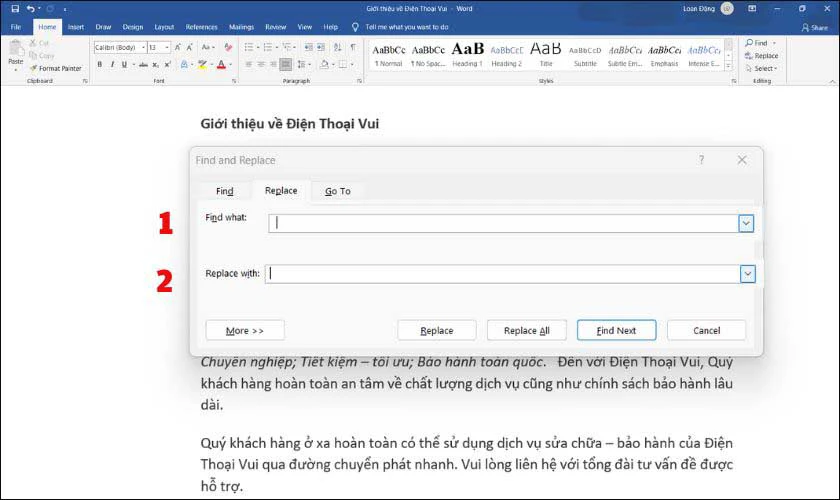Expand the Replace with dropdown arrow
The height and width of the screenshot is (500, 840).
[x=747, y=274]
